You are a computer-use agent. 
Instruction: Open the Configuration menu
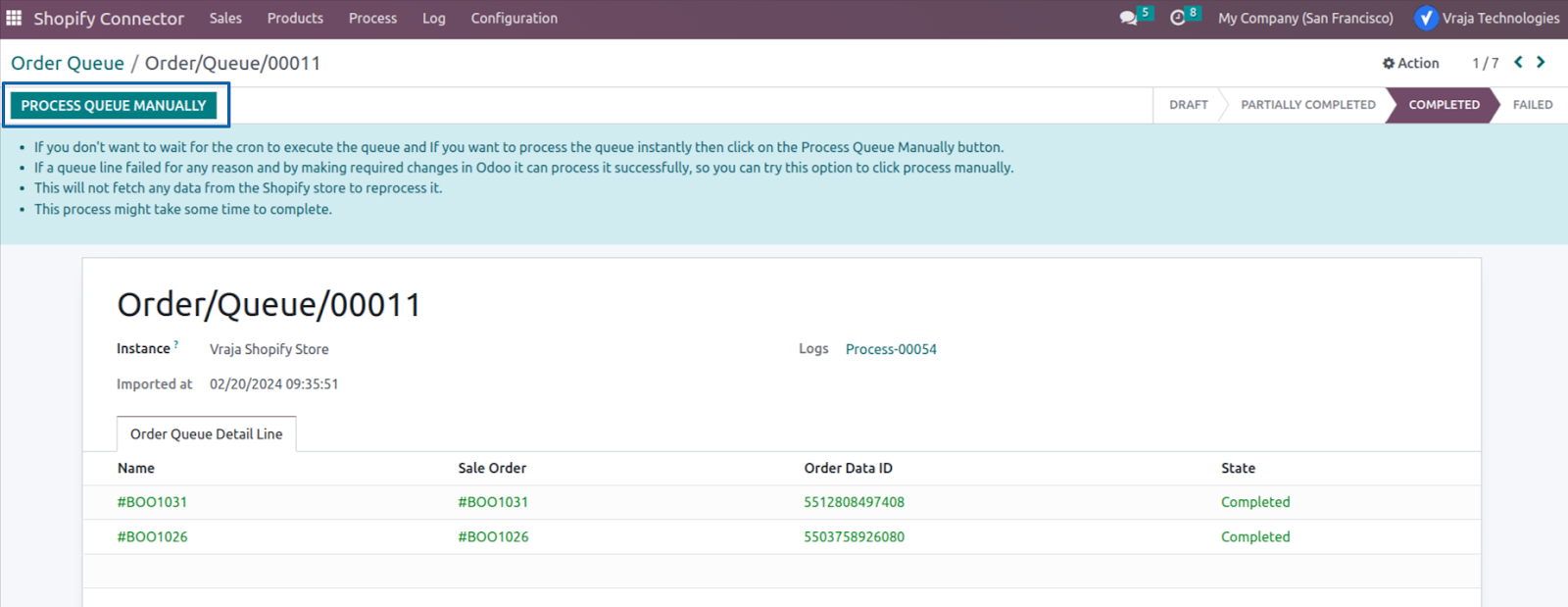(514, 18)
